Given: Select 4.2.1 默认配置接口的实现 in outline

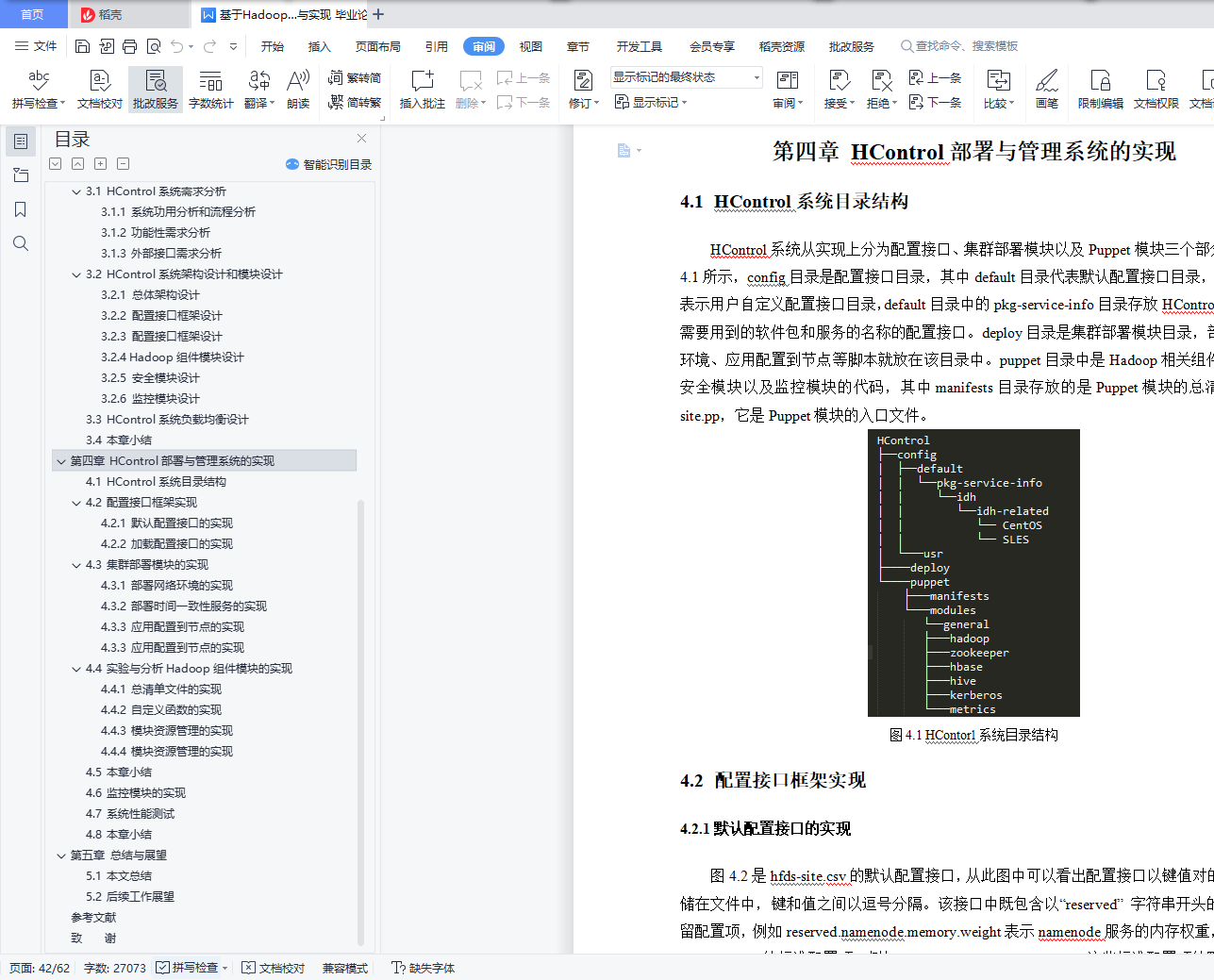Looking at the screenshot, I should (x=167, y=523).
